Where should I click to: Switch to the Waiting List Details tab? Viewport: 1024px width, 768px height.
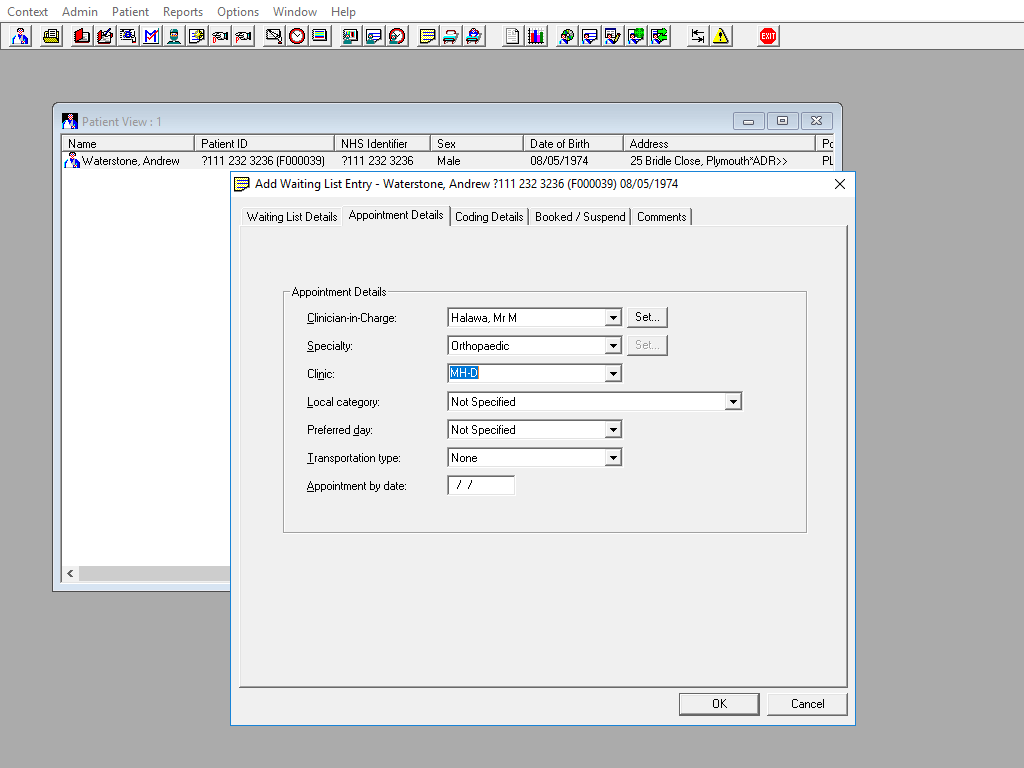291,217
